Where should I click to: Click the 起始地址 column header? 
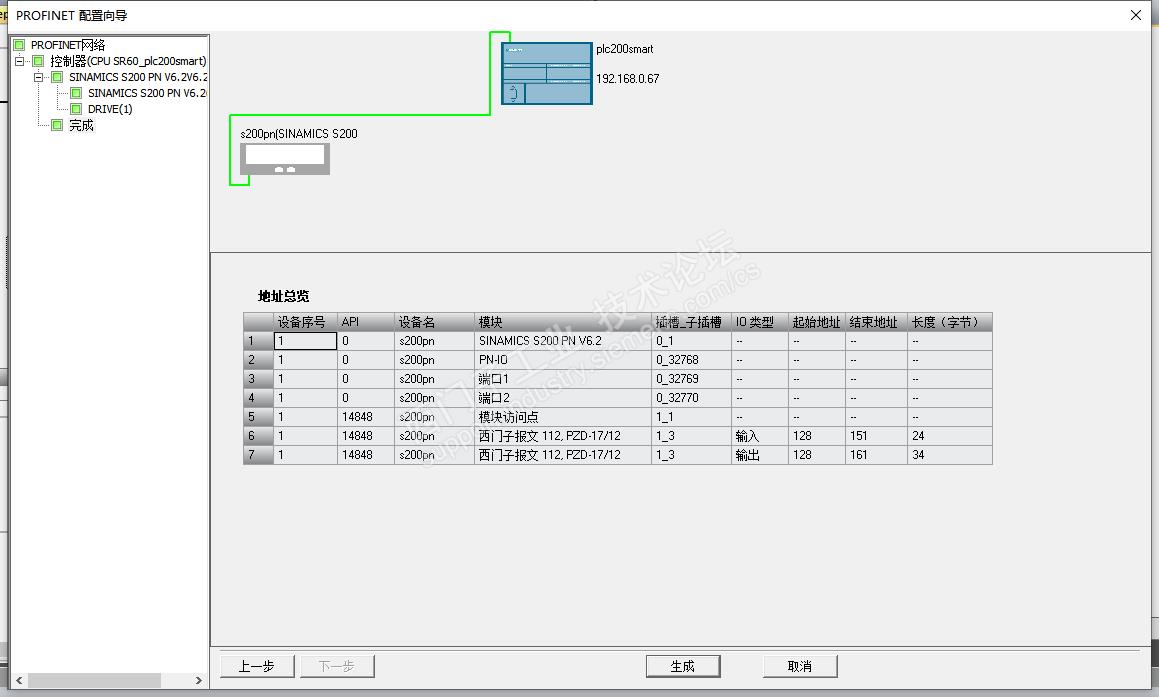click(x=817, y=322)
